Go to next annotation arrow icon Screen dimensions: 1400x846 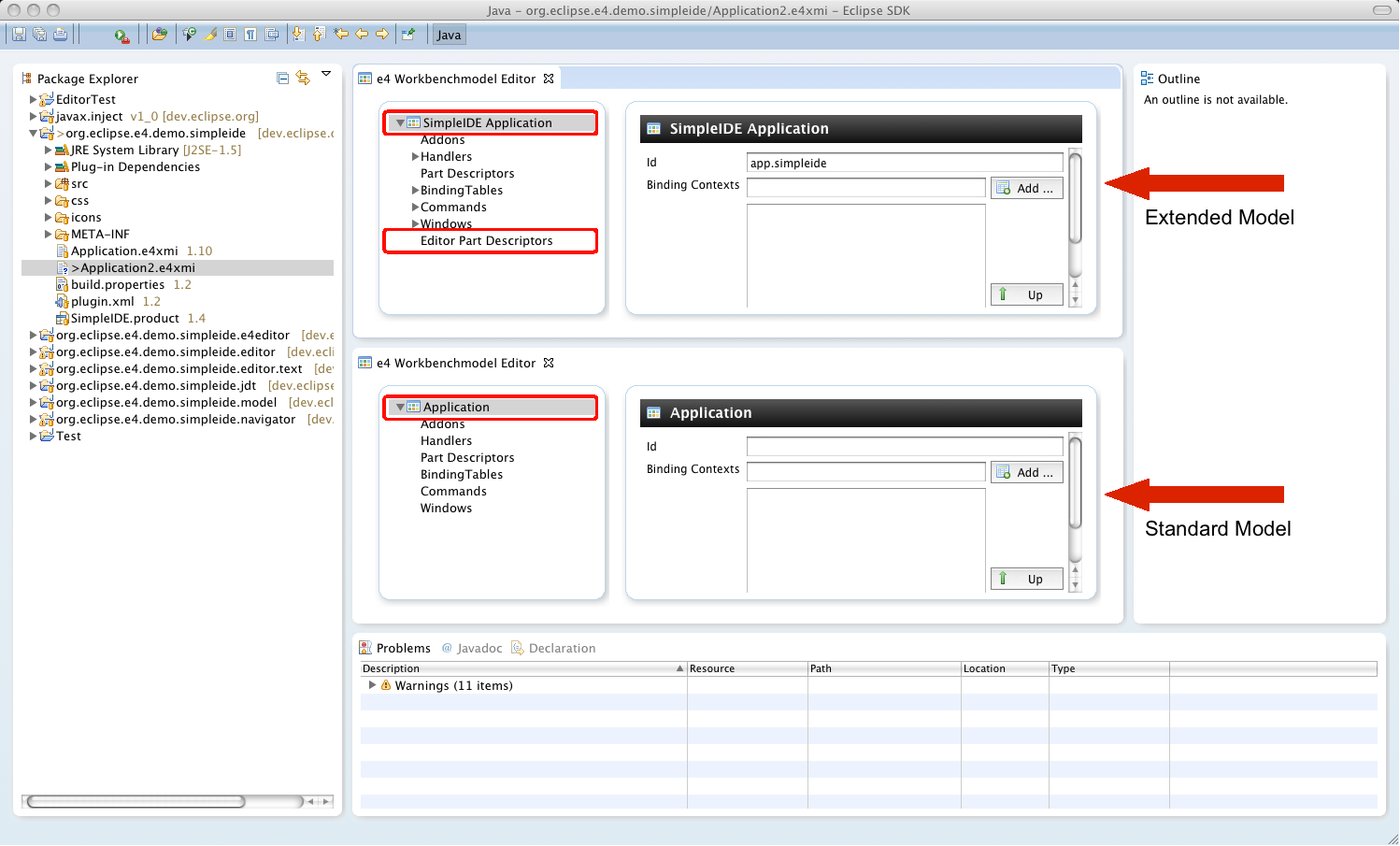click(298, 35)
